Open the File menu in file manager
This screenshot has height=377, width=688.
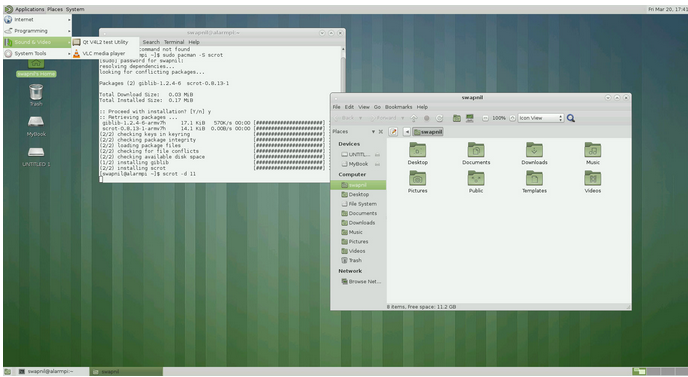tap(337, 107)
